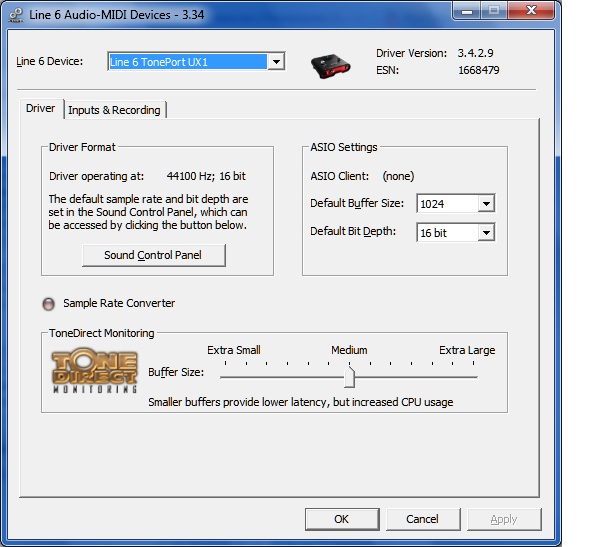Click the 44100 Hz; 16 bit text
This screenshot has width=614, height=547.
click(206, 176)
